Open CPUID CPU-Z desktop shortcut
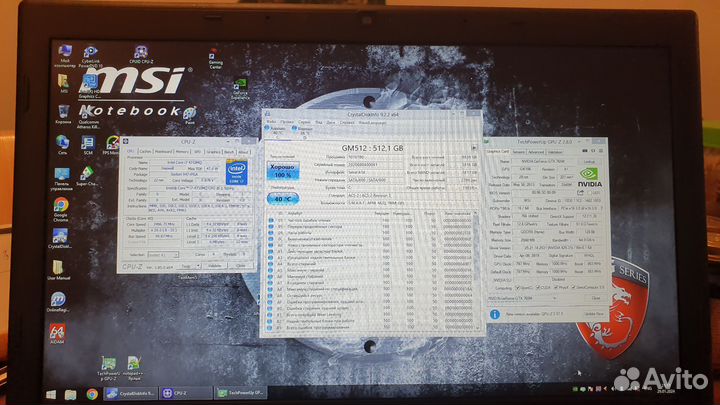 point(141,55)
